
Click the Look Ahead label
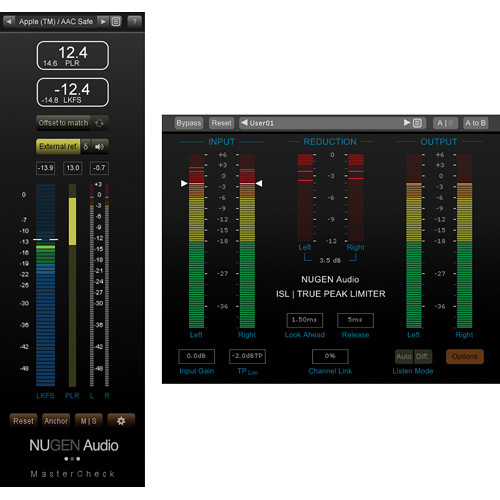click(304, 335)
